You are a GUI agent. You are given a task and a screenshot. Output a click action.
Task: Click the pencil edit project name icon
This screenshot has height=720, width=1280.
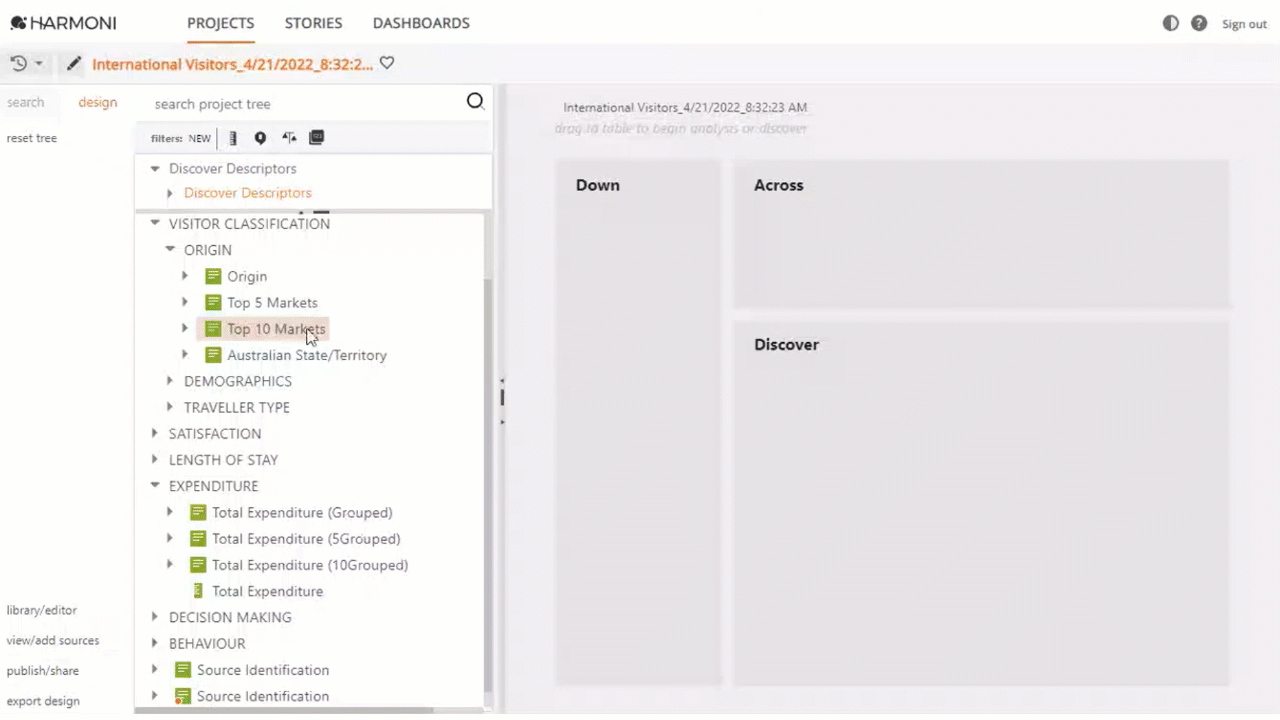[73, 64]
